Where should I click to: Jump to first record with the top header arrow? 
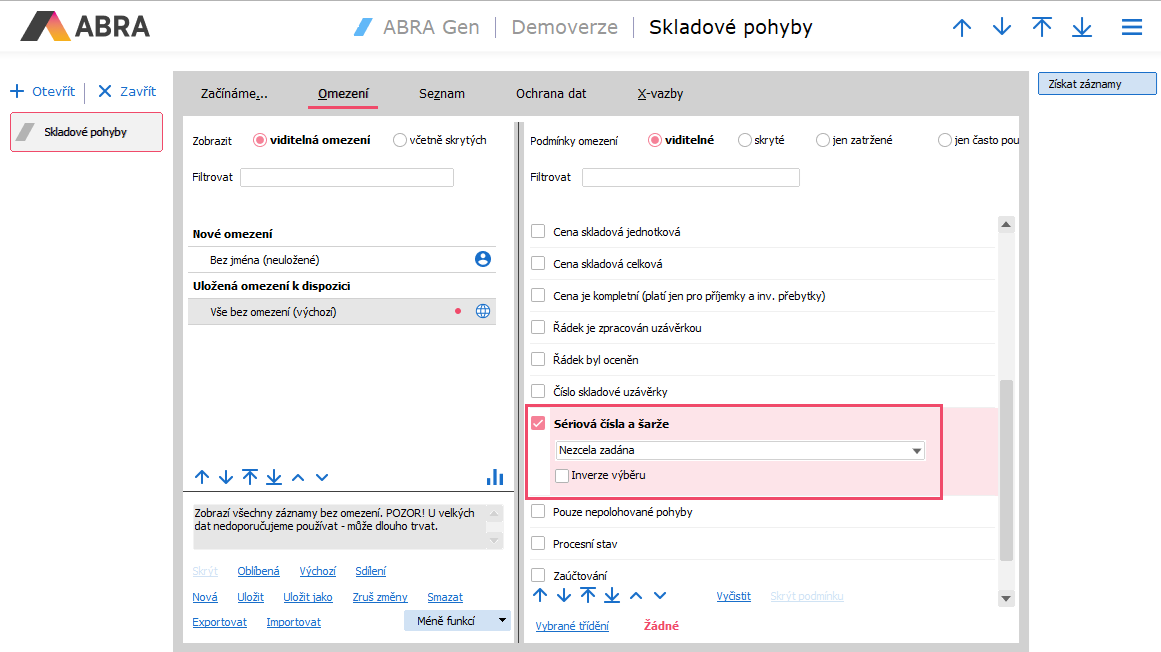click(x=1042, y=28)
